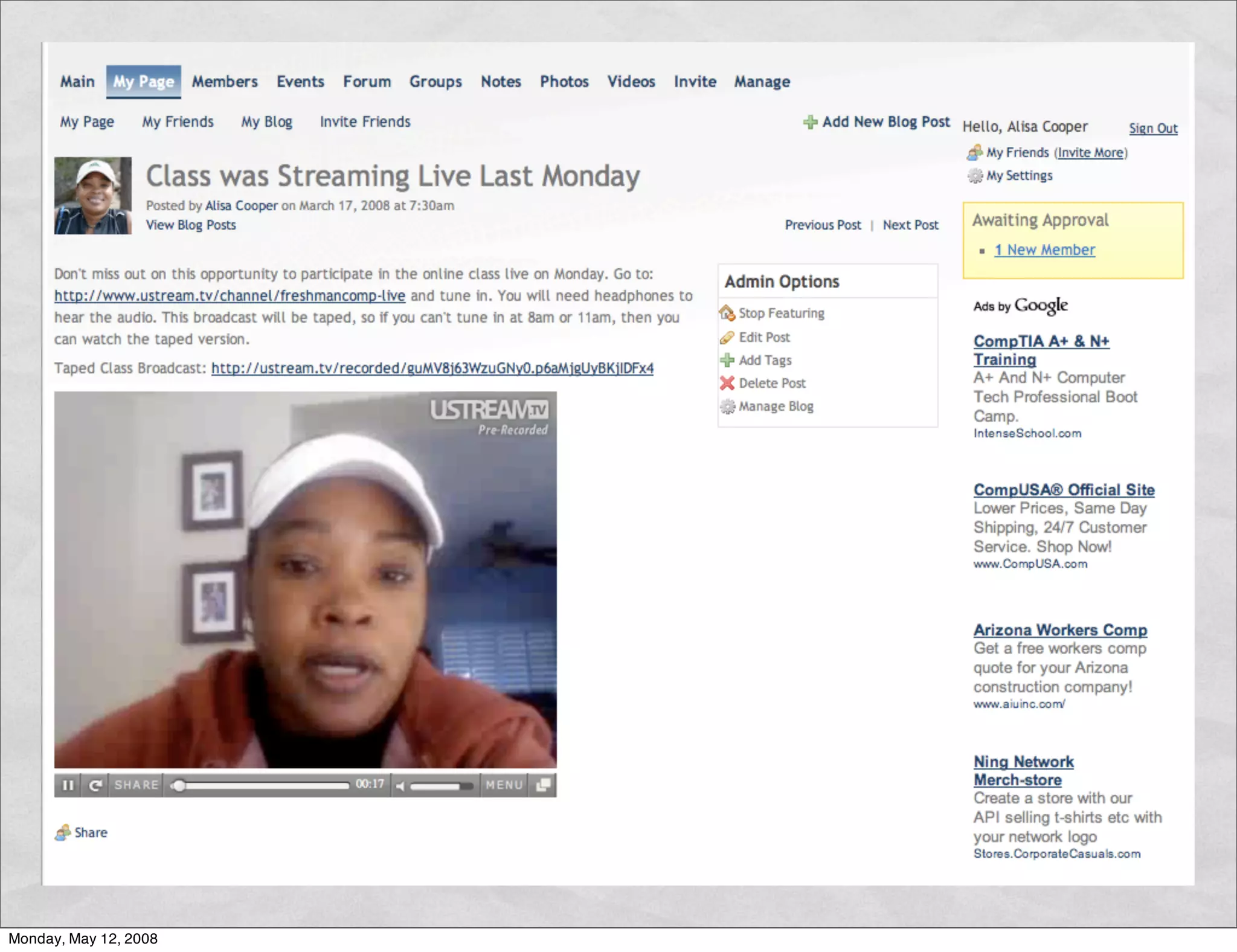
Task: Open the 1 New Member approval link
Action: click(1044, 250)
